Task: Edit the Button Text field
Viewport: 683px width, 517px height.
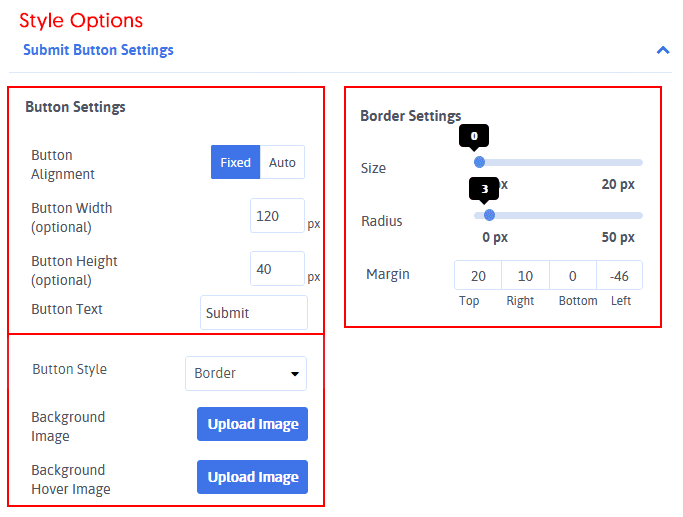Action: click(x=253, y=313)
